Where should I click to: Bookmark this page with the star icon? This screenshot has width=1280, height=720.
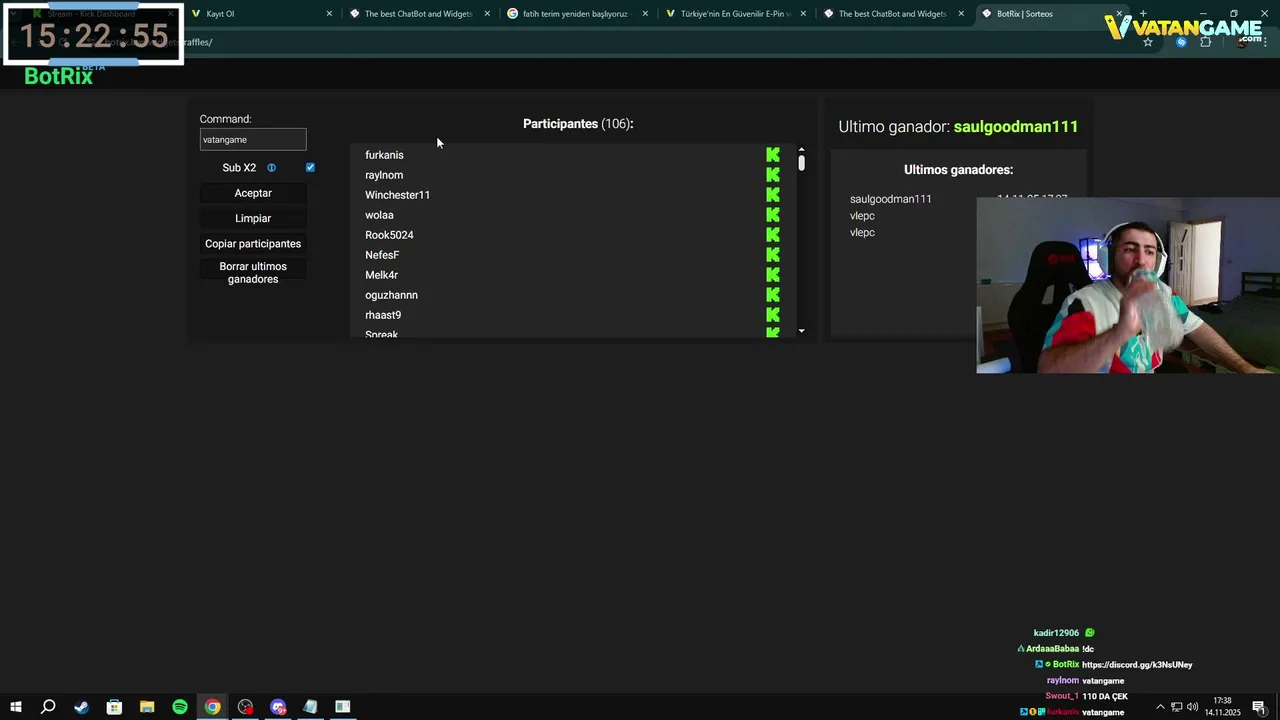(1148, 42)
